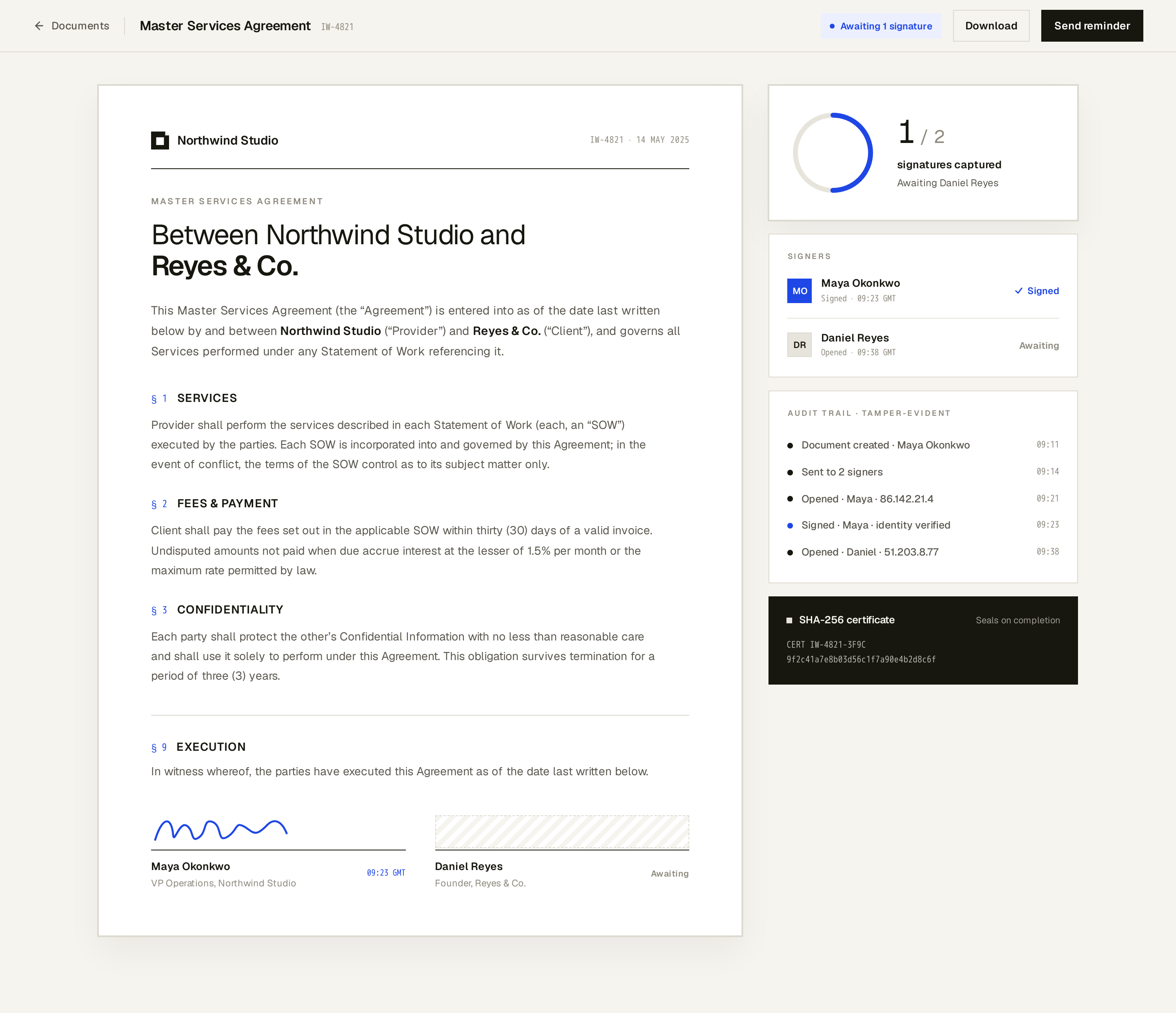Click the Opened Daniel audit bullet
1176x1013 pixels.
790,553
